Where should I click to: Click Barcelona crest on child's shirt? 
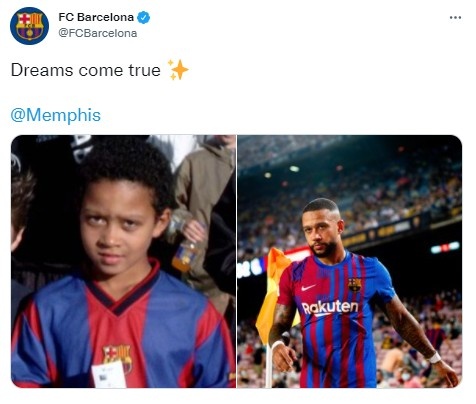pos(117,357)
